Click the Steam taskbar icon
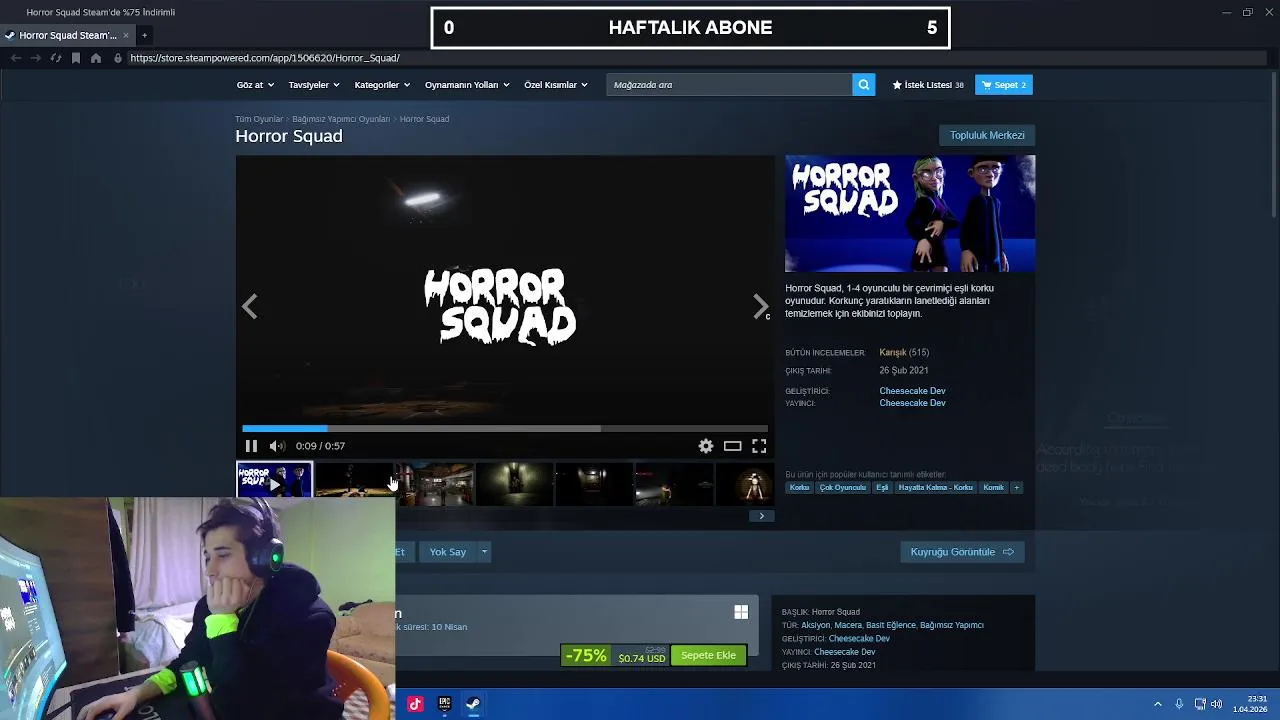The width and height of the screenshot is (1280, 720). (473, 704)
